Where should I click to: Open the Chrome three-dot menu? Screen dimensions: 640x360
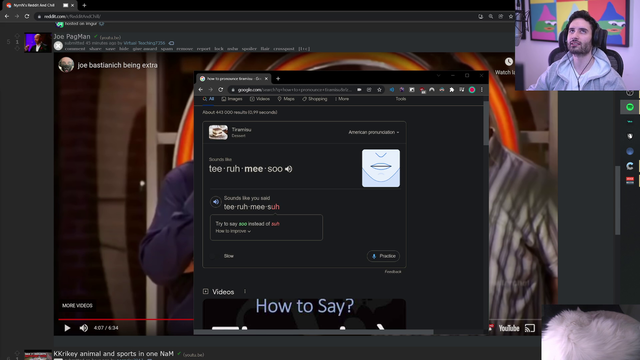[x=482, y=90]
